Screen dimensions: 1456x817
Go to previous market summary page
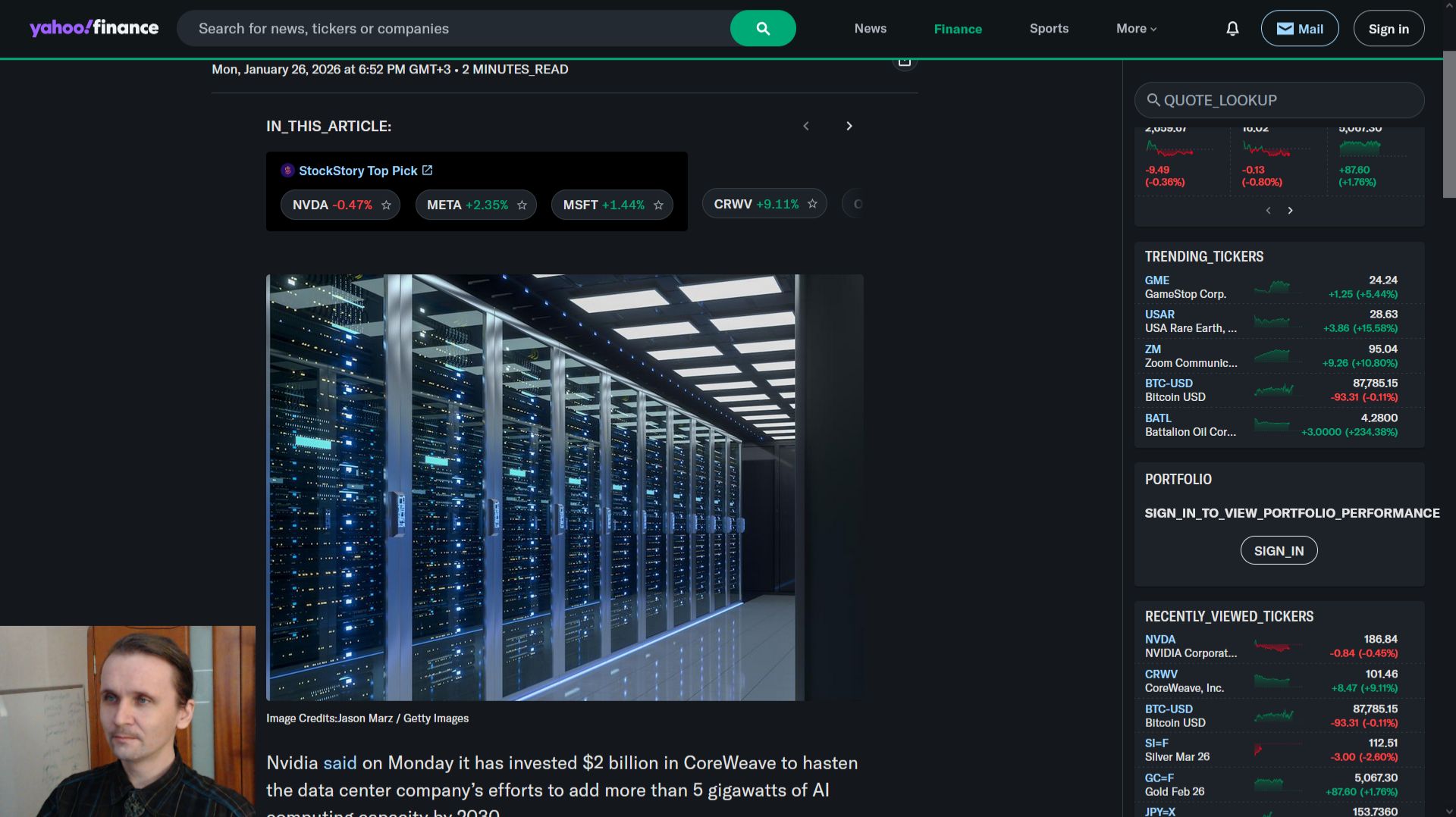point(1268,211)
